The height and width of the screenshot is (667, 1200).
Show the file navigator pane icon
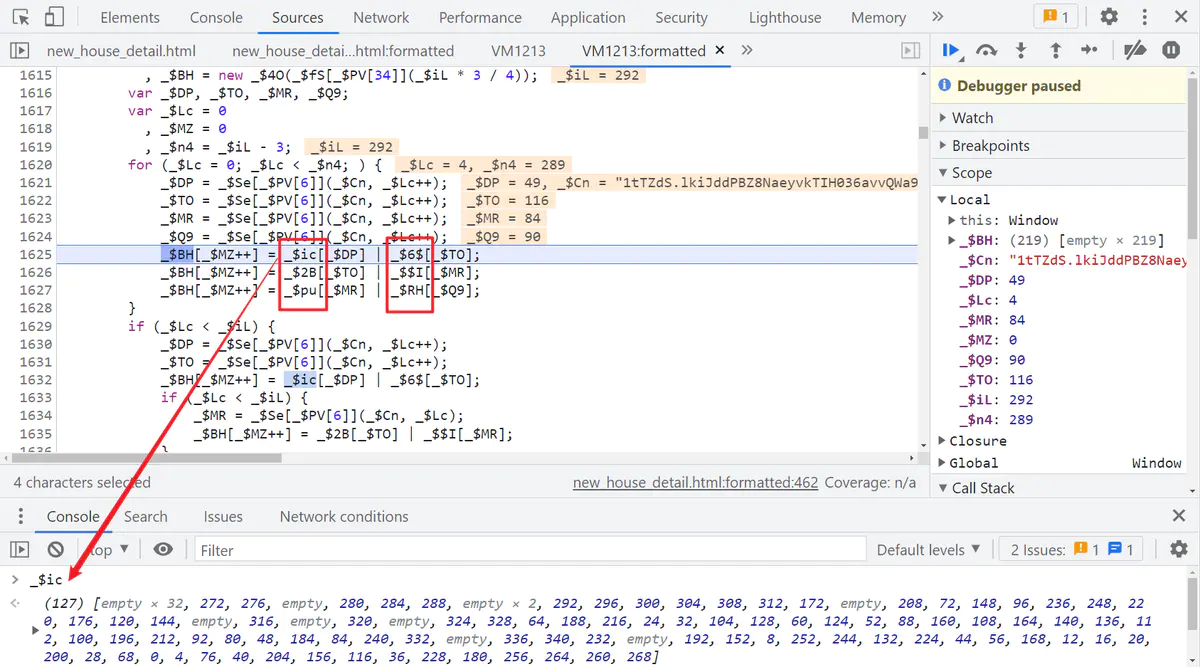click(19, 51)
